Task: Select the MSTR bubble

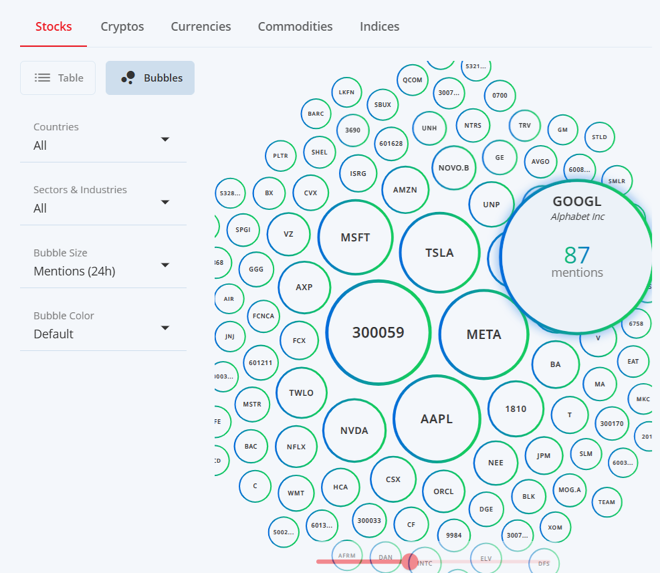Action: (x=252, y=404)
